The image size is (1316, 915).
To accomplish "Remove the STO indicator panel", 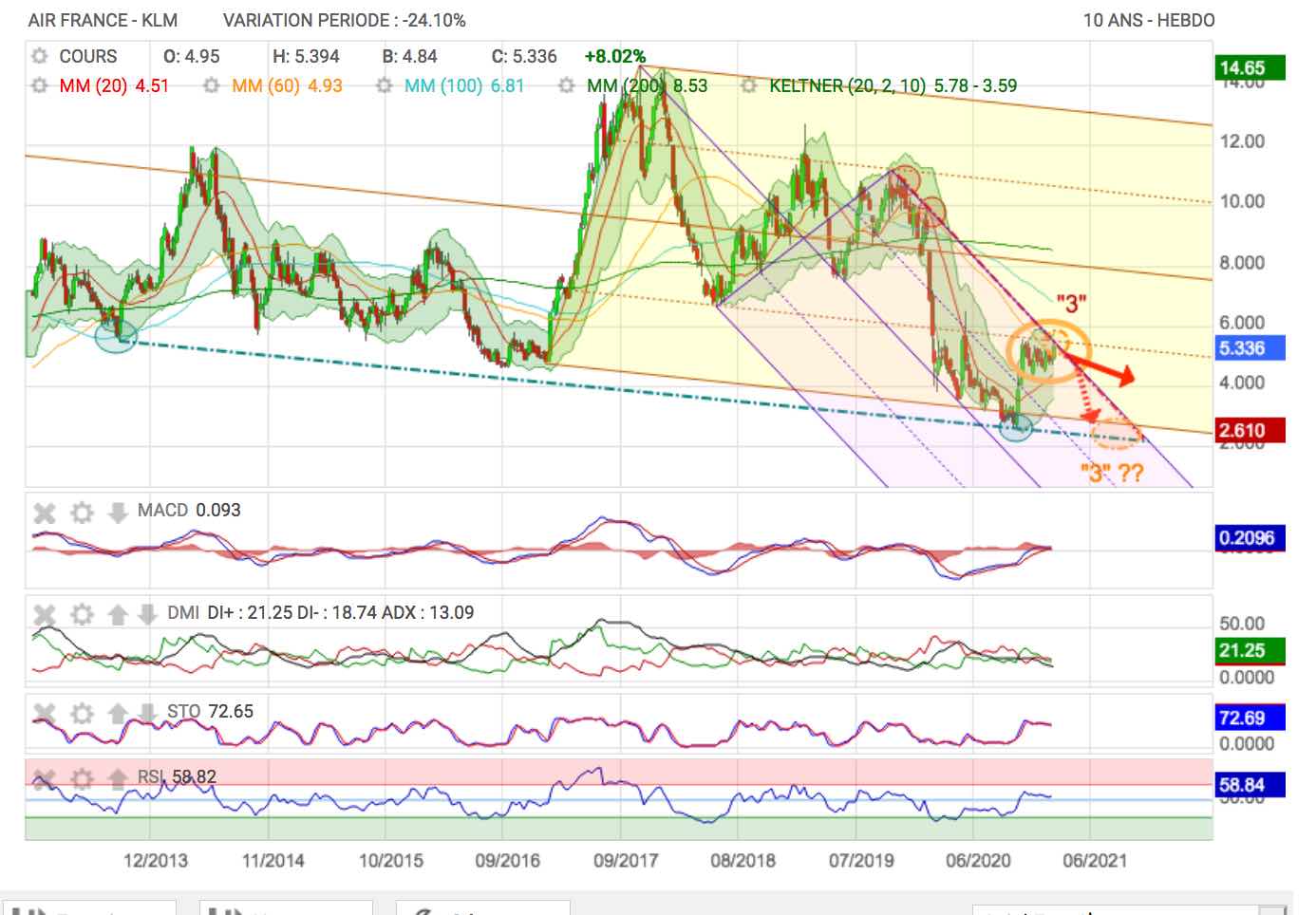I will click(45, 713).
